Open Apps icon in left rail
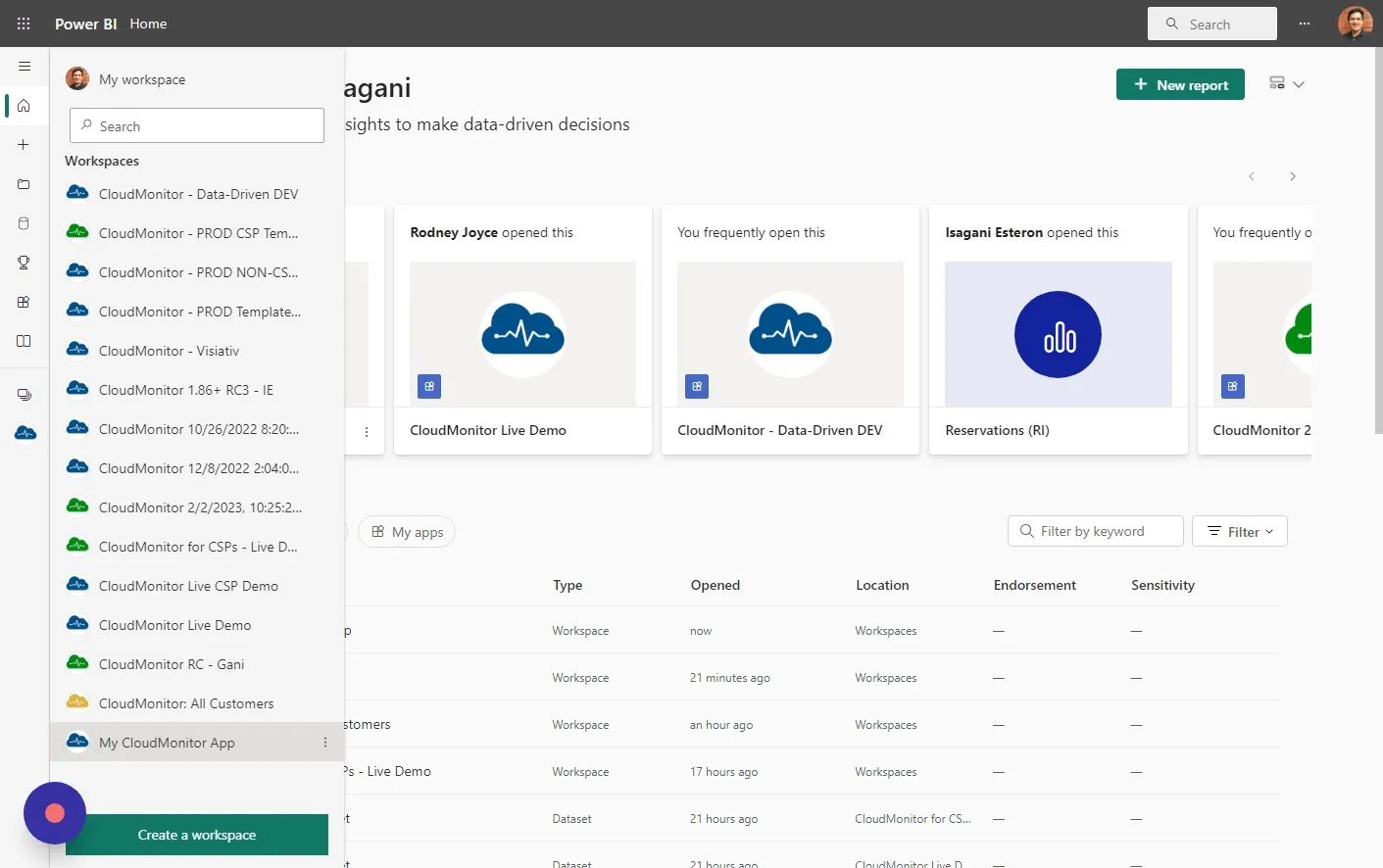 (25, 302)
